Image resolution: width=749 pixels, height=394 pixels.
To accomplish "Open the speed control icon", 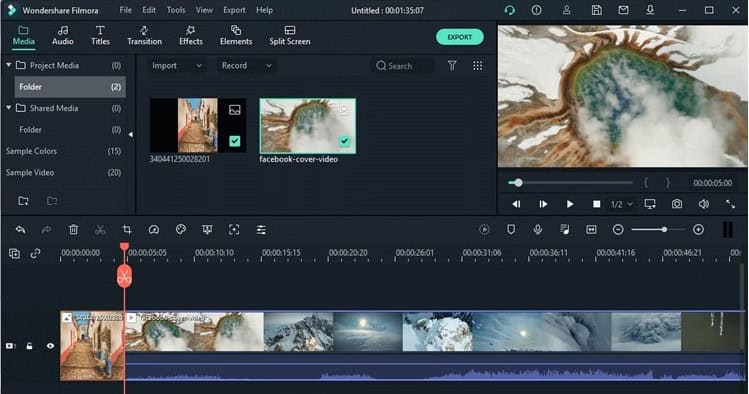I will click(154, 230).
